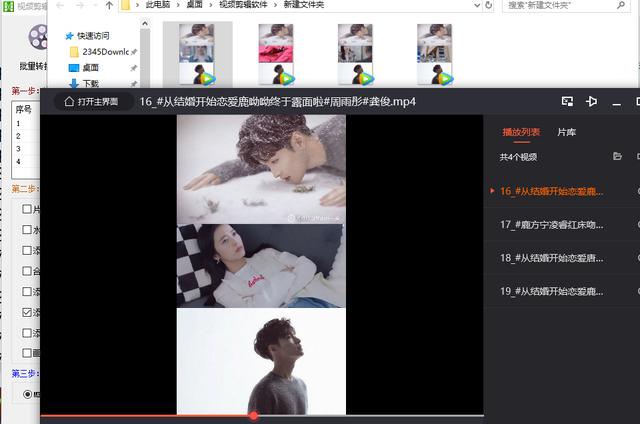Click the mini-mode icon in player title bar

567,101
